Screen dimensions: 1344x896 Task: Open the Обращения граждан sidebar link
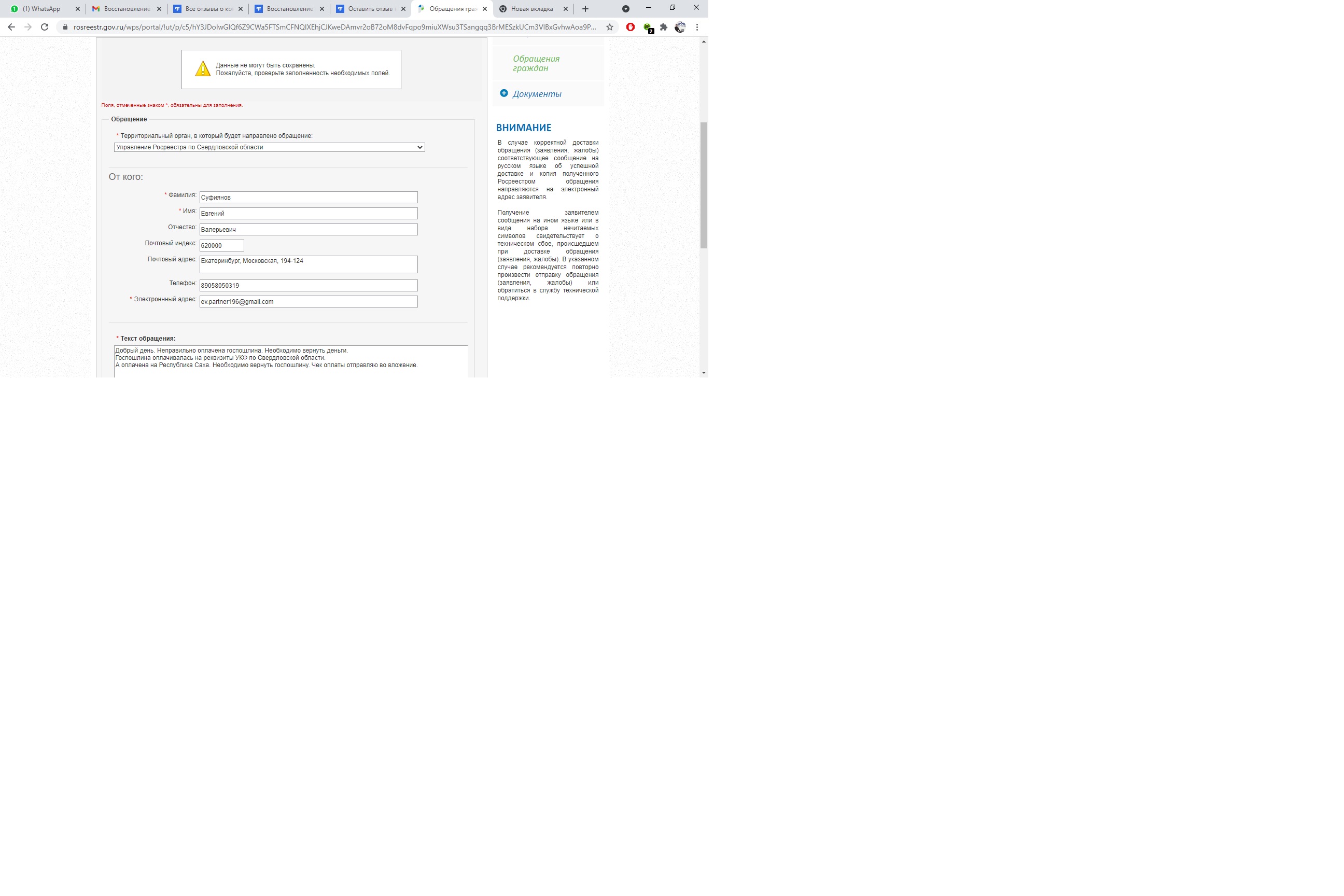[536, 63]
